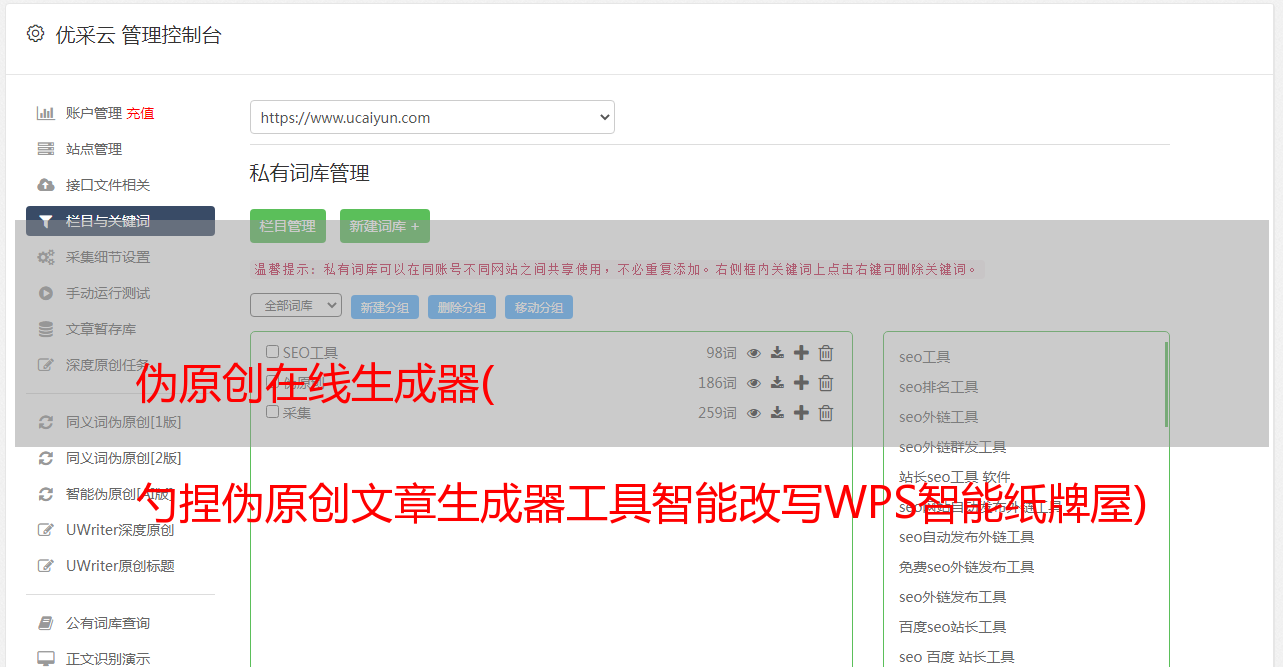Open 账户管理 bar chart icon
1283x667 pixels.
tap(46, 113)
